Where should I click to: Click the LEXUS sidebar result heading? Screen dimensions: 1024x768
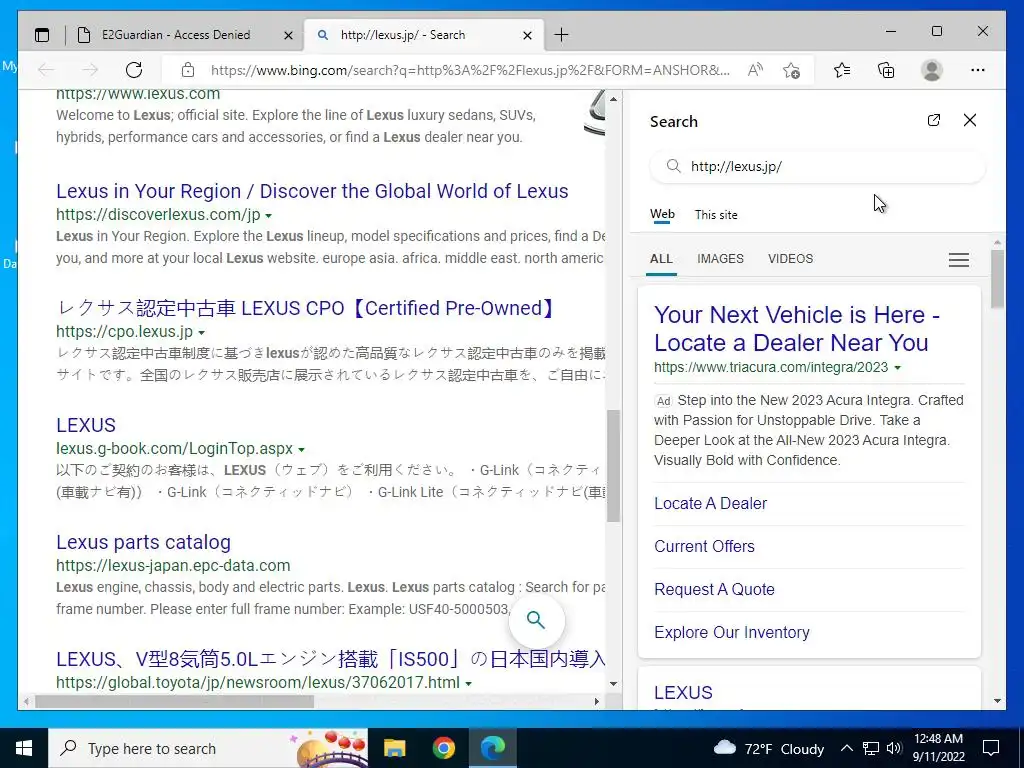pyautogui.click(x=683, y=692)
